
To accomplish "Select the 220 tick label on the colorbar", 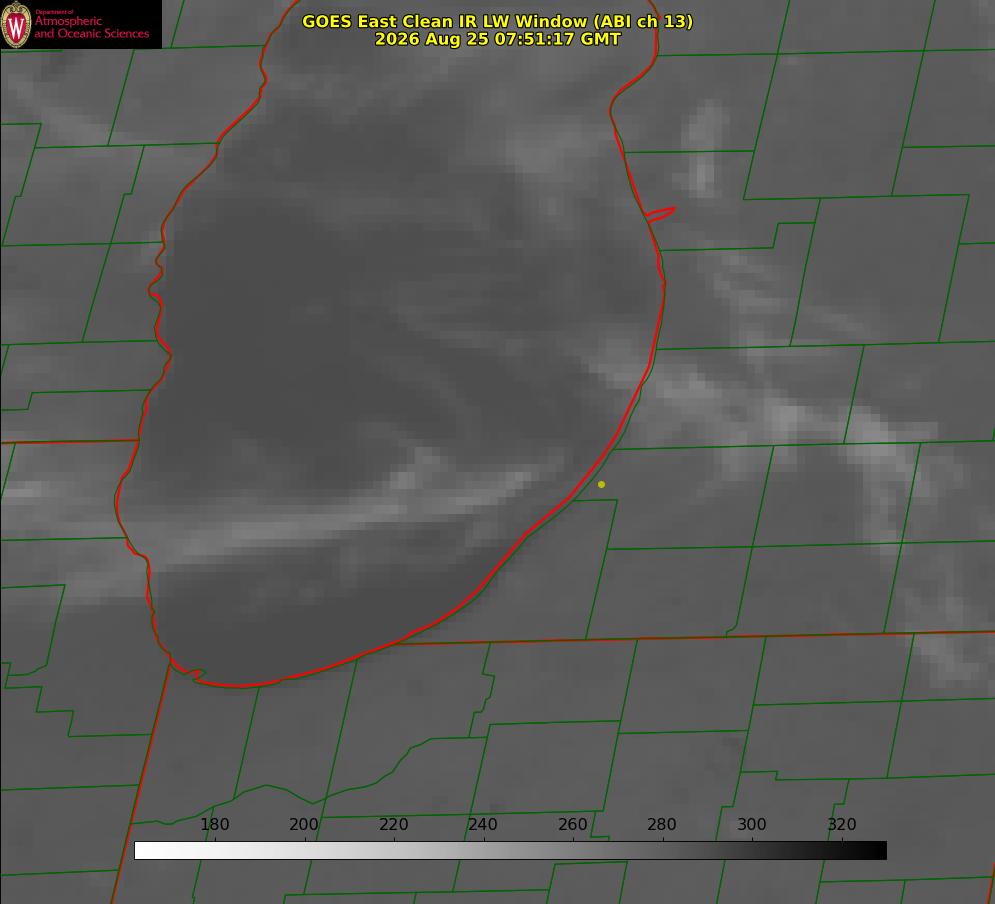I will [393, 824].
